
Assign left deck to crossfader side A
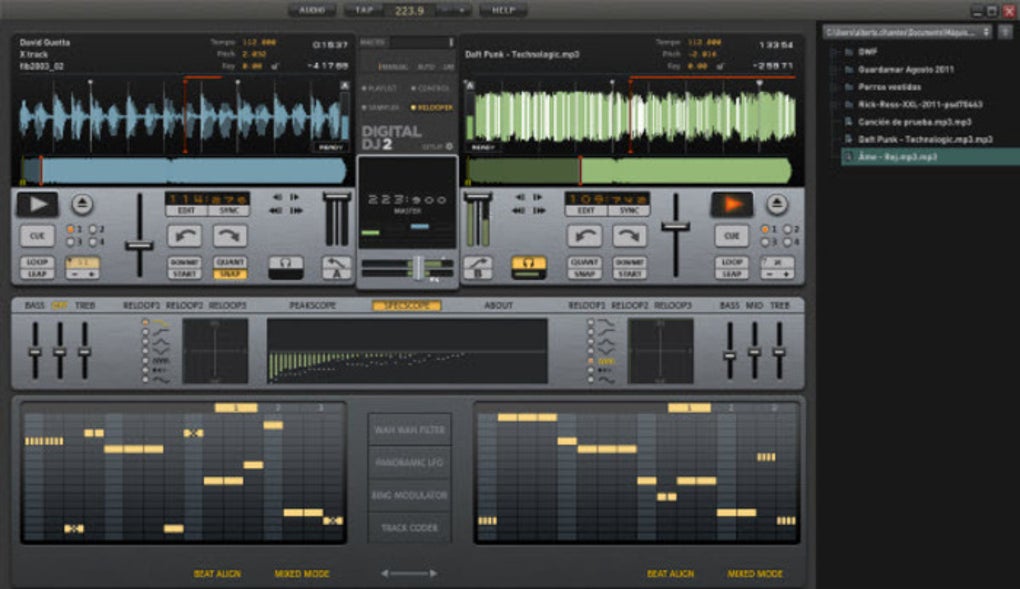(x=337, y=267)
